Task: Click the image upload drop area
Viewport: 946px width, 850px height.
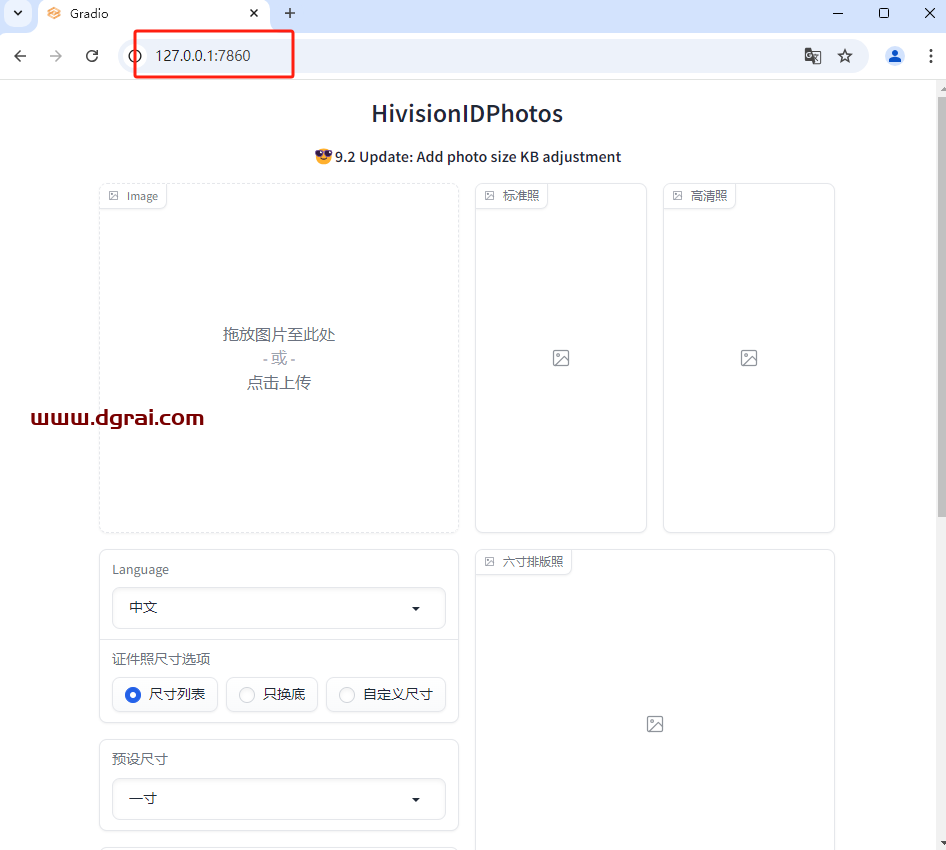Action: pos(279,358)
